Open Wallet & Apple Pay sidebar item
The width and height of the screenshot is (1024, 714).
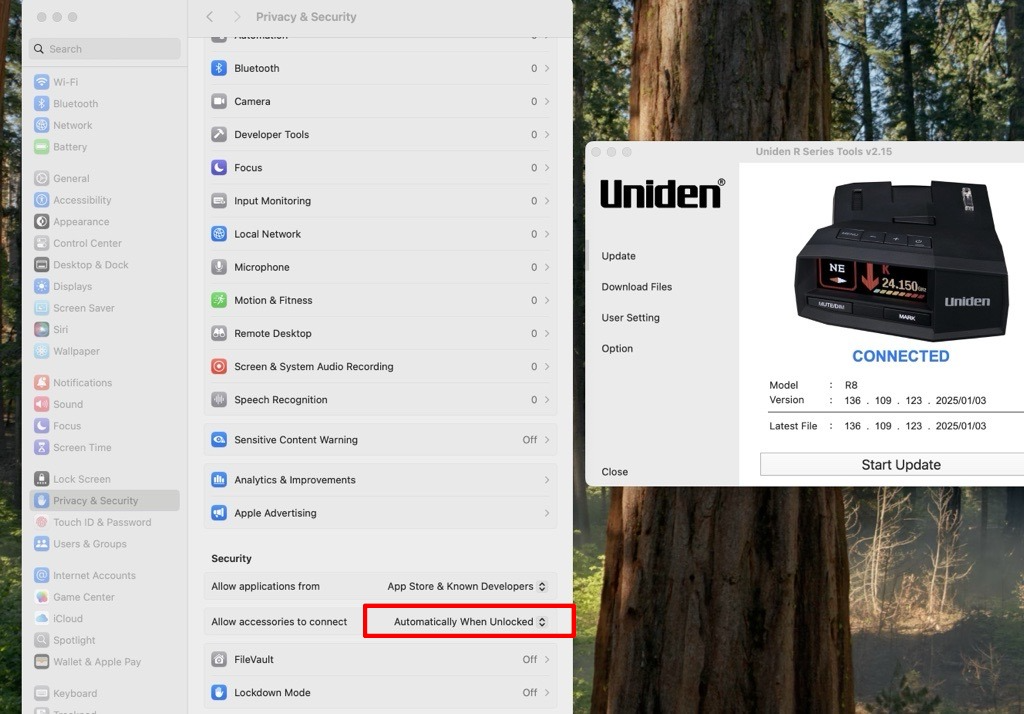[x=104, y=661]
